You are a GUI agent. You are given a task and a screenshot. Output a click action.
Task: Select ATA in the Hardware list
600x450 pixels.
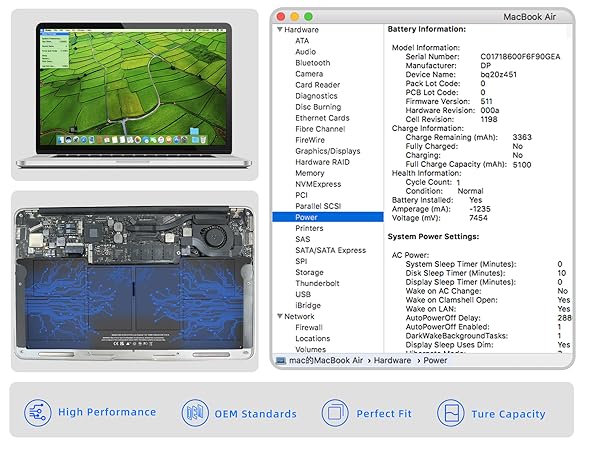click(302, 41)
